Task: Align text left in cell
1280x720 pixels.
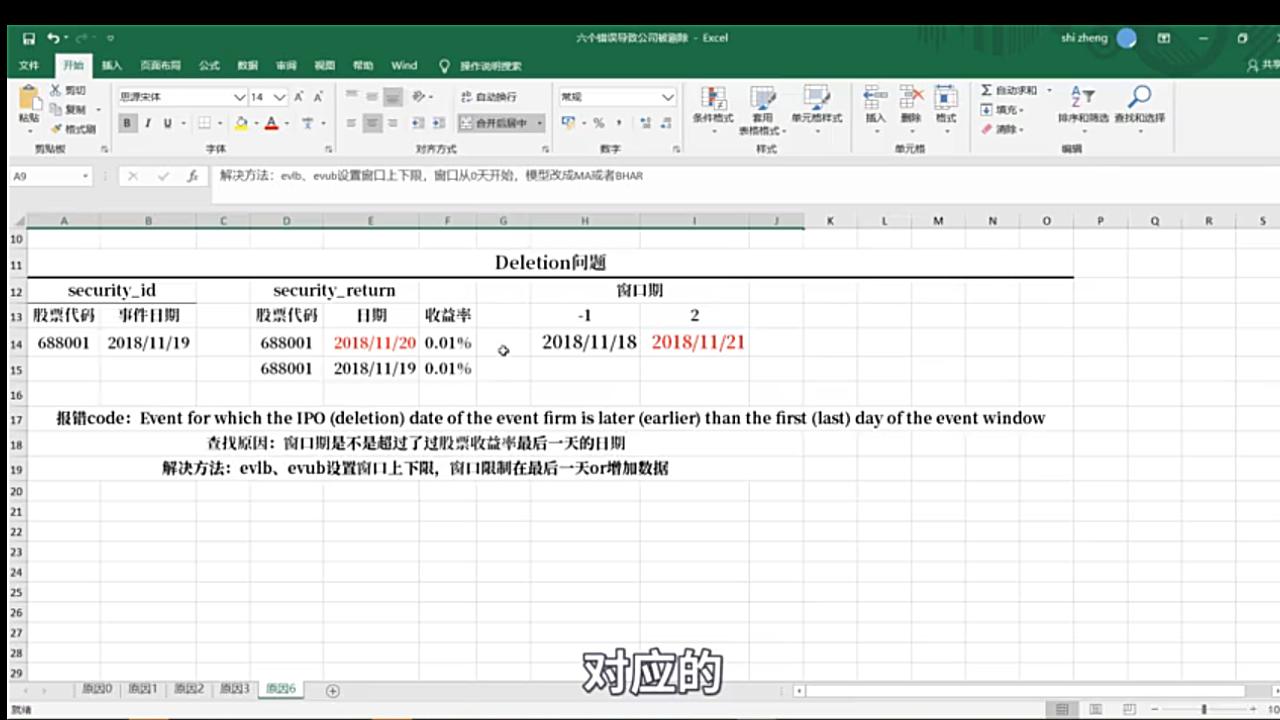Action: [x=351, y=123]
